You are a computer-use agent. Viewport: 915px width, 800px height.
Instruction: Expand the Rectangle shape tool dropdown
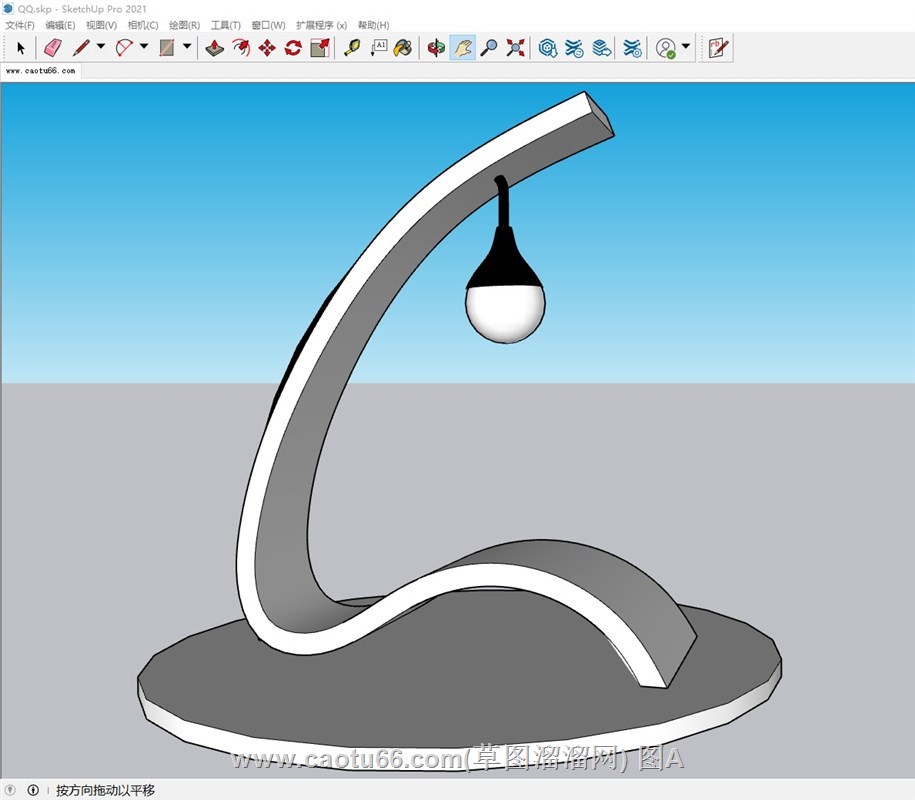click(x=187, y=47)
